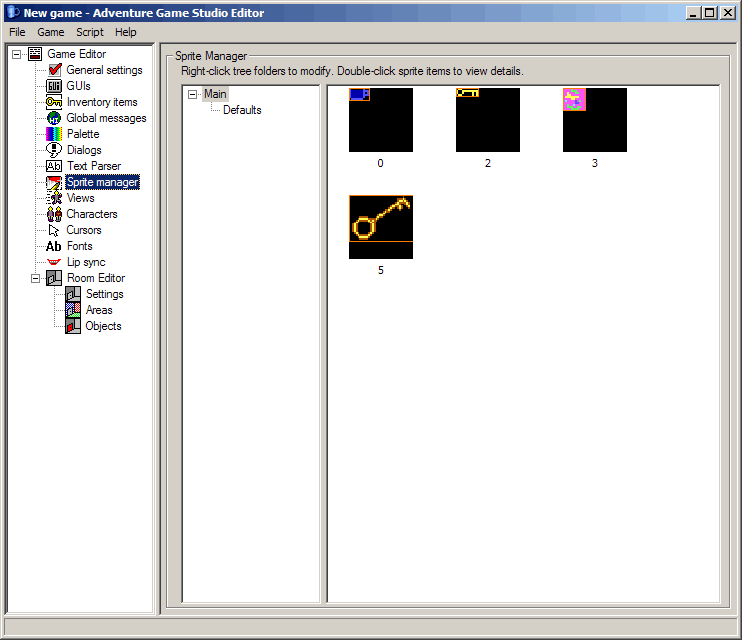Collapse the Room Editor tree node
Viewport: 742px width, 640px height.
(x=35, y=278)
